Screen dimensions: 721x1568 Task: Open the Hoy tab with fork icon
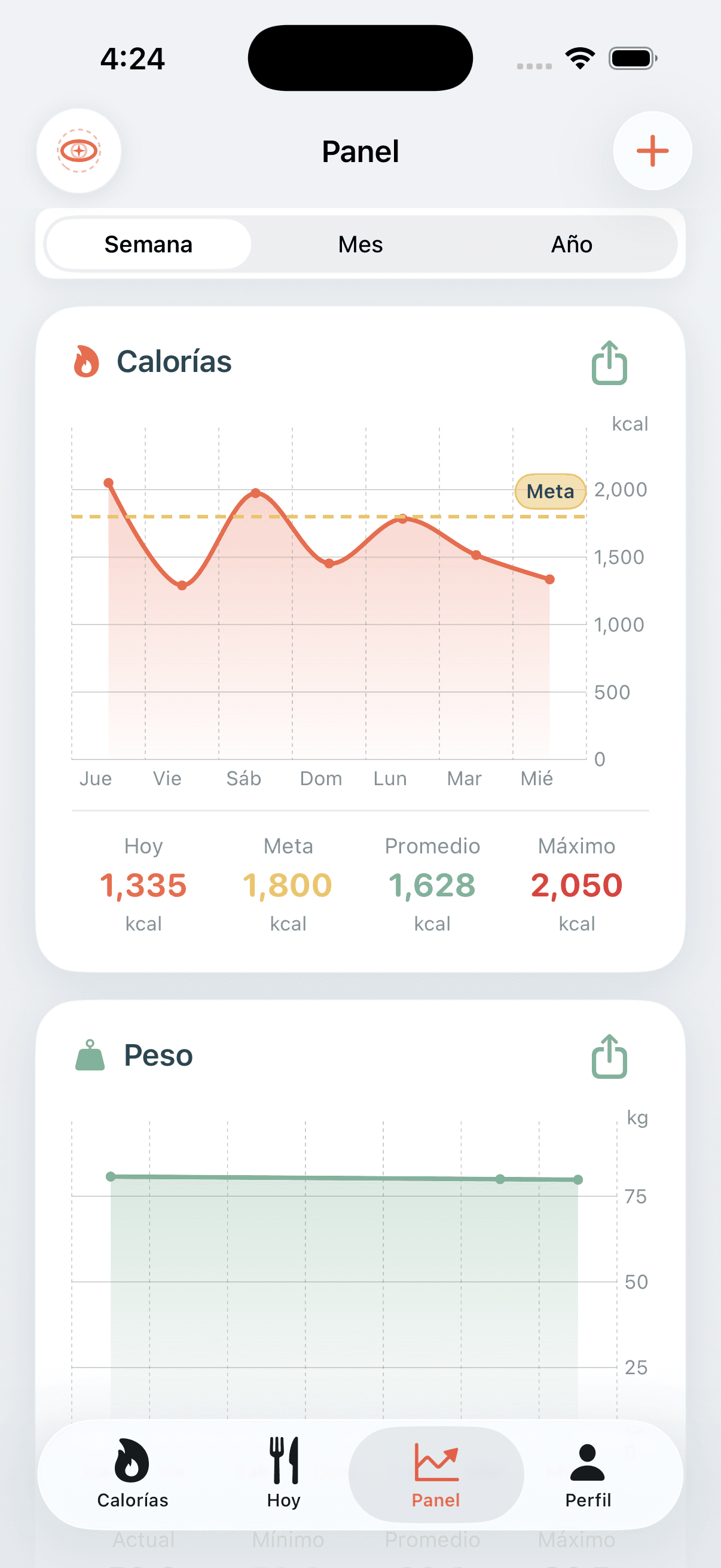click(283, 1474)
